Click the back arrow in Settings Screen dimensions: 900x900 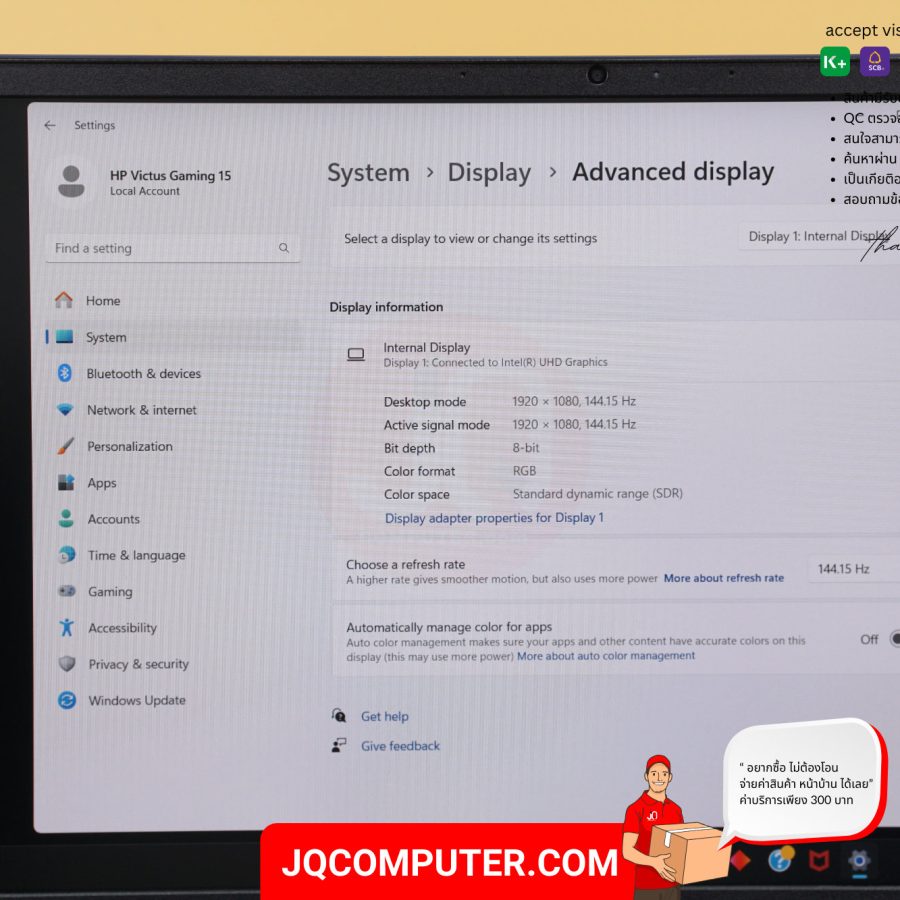(x=50, y=125)
